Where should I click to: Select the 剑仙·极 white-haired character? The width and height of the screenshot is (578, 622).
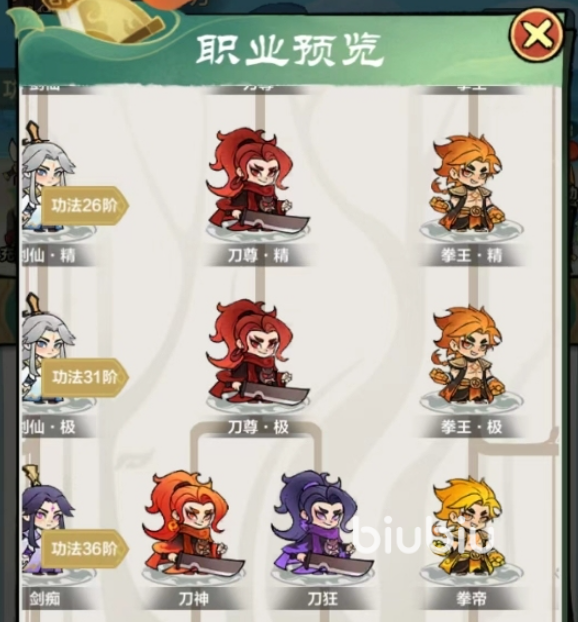pyautogui.click(x=46, y=351)
